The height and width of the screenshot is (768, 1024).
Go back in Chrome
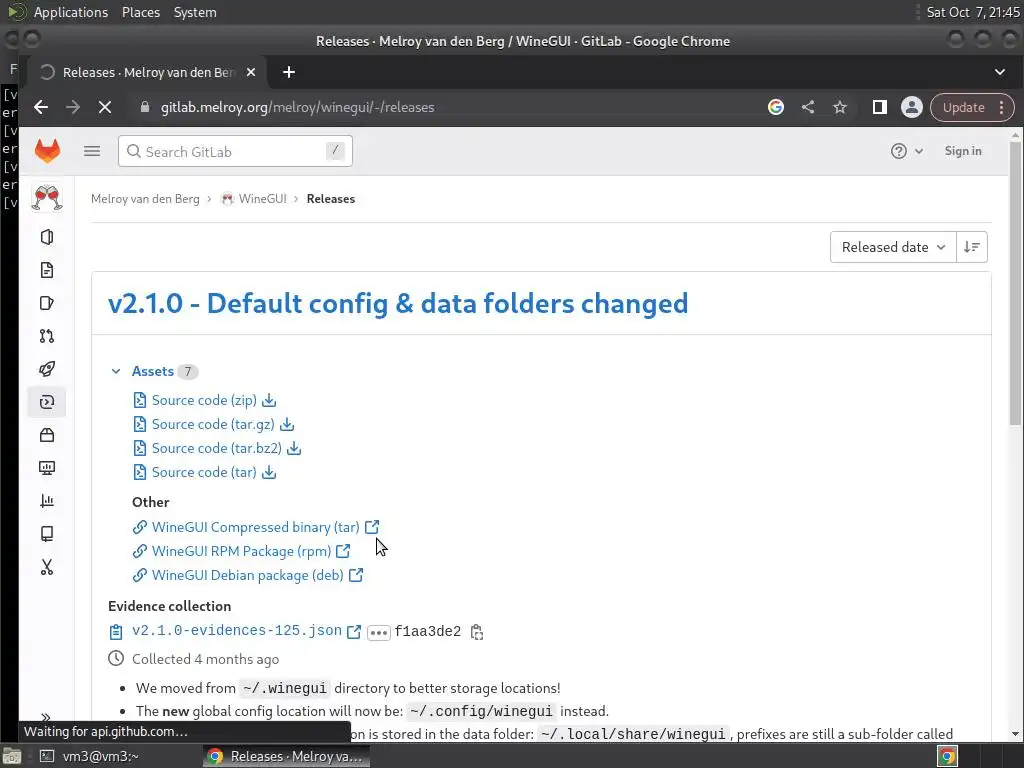[41, 107]
